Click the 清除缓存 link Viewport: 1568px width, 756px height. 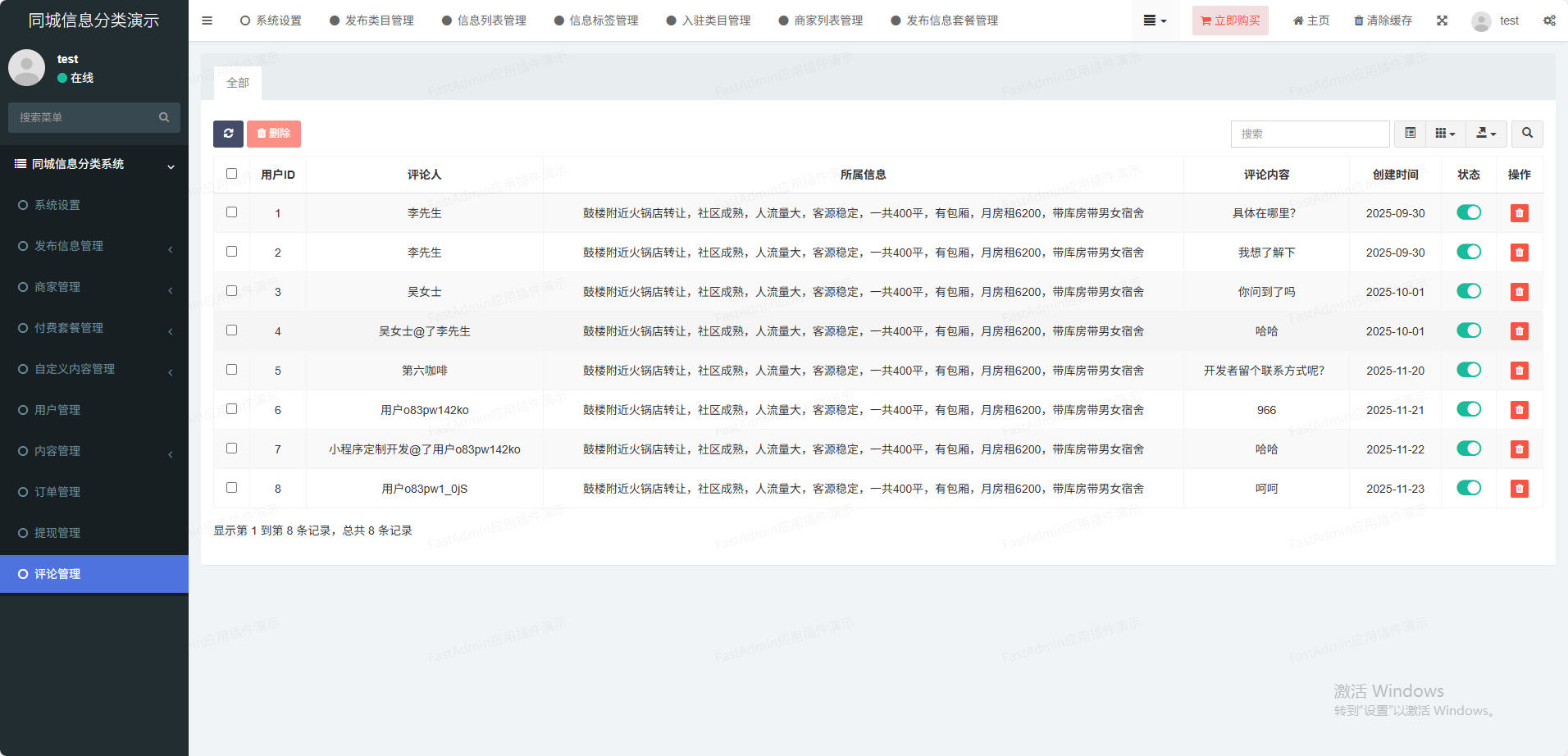[1383, 20]
